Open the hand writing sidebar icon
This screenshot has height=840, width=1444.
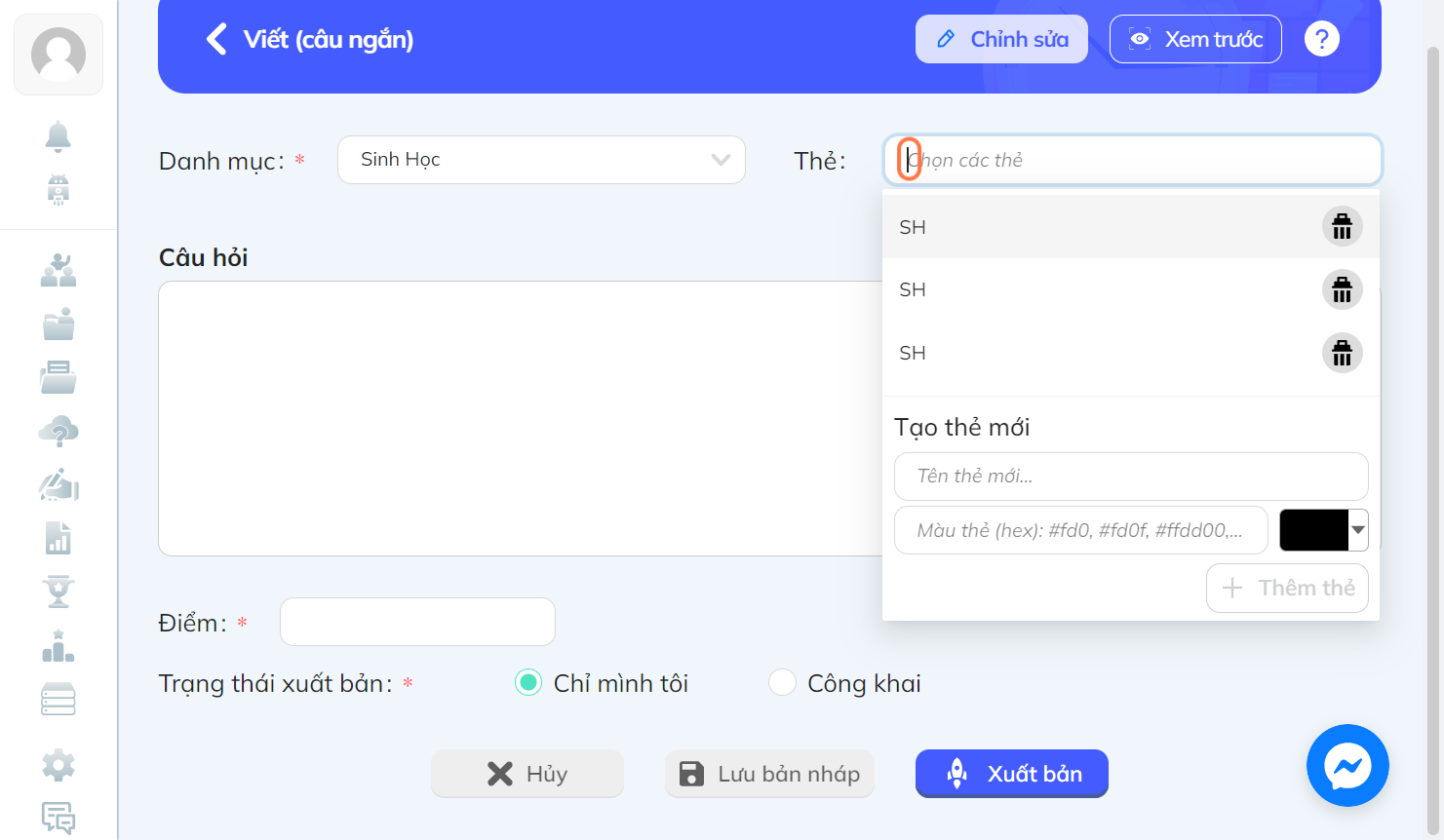pyautogui.click(x=59, y=484)
